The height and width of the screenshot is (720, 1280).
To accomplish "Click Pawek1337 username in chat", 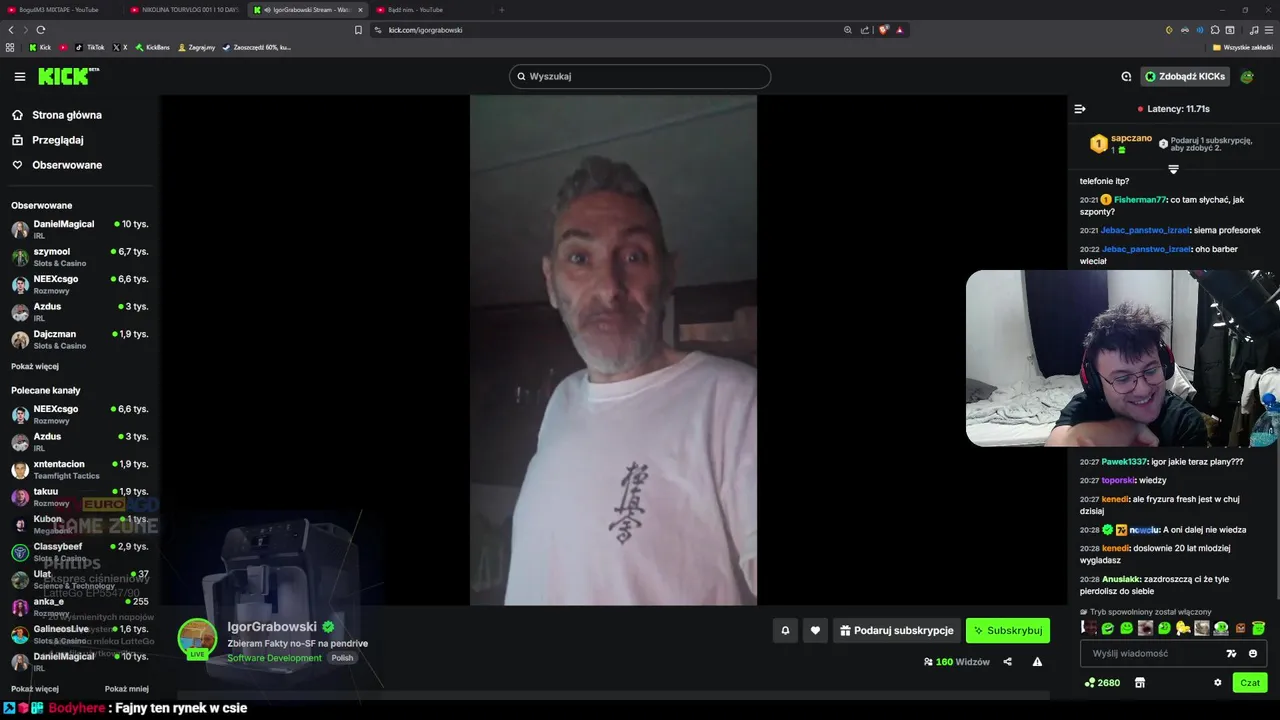I will tap(1123, 462).
